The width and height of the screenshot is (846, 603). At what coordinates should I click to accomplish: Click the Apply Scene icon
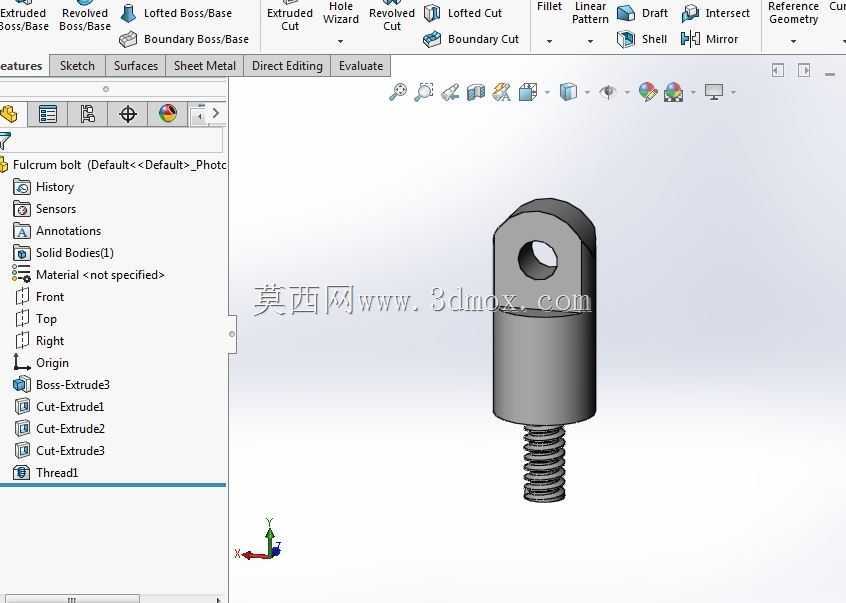coord(674,92)
